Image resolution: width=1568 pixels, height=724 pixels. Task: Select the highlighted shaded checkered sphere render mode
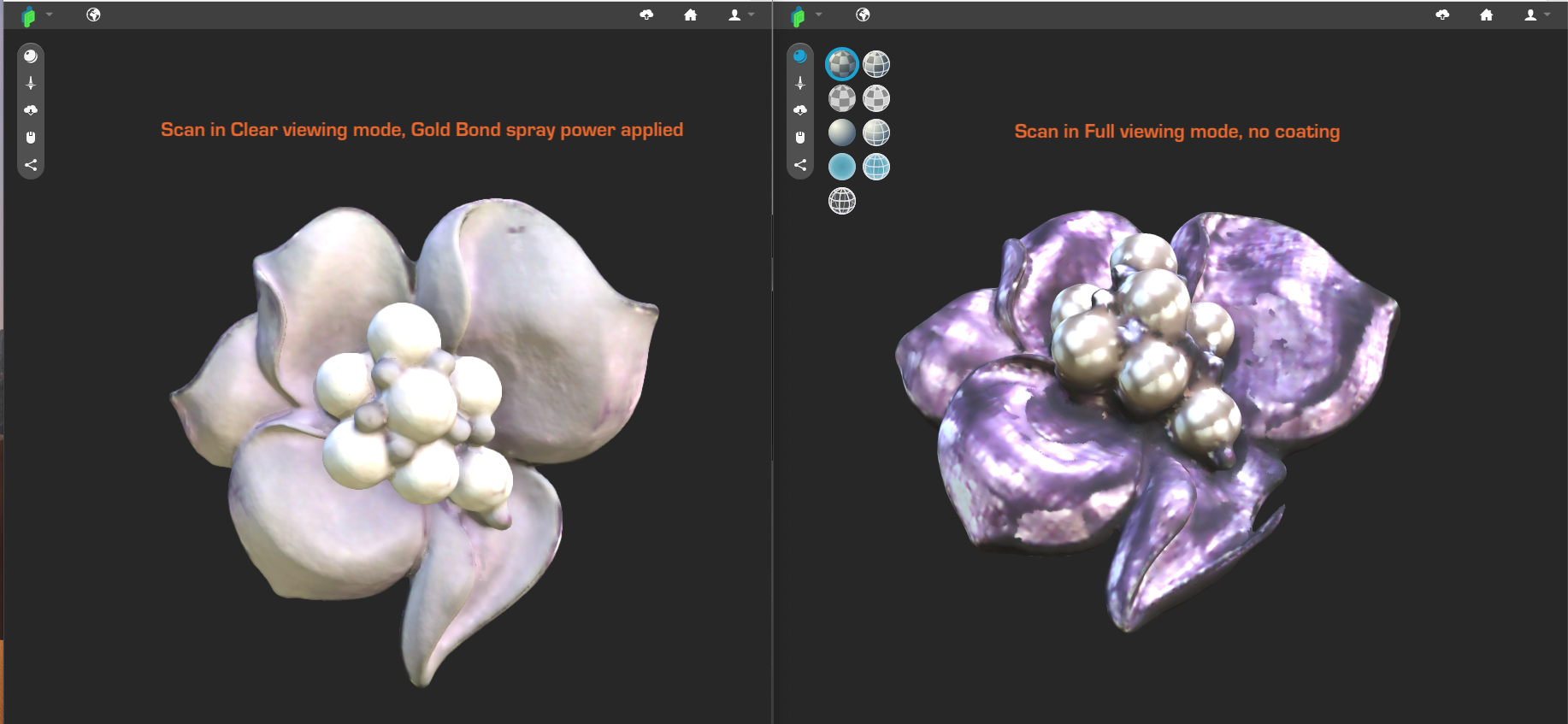click(x=842, y=64)
